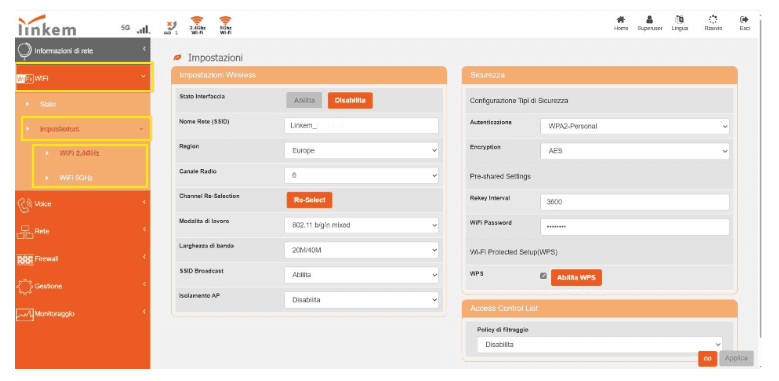Image resolution: width=779 pixels, height=381 pixels.
Task: Open the Modalità di lavoro dropdown
Action: 362,225
